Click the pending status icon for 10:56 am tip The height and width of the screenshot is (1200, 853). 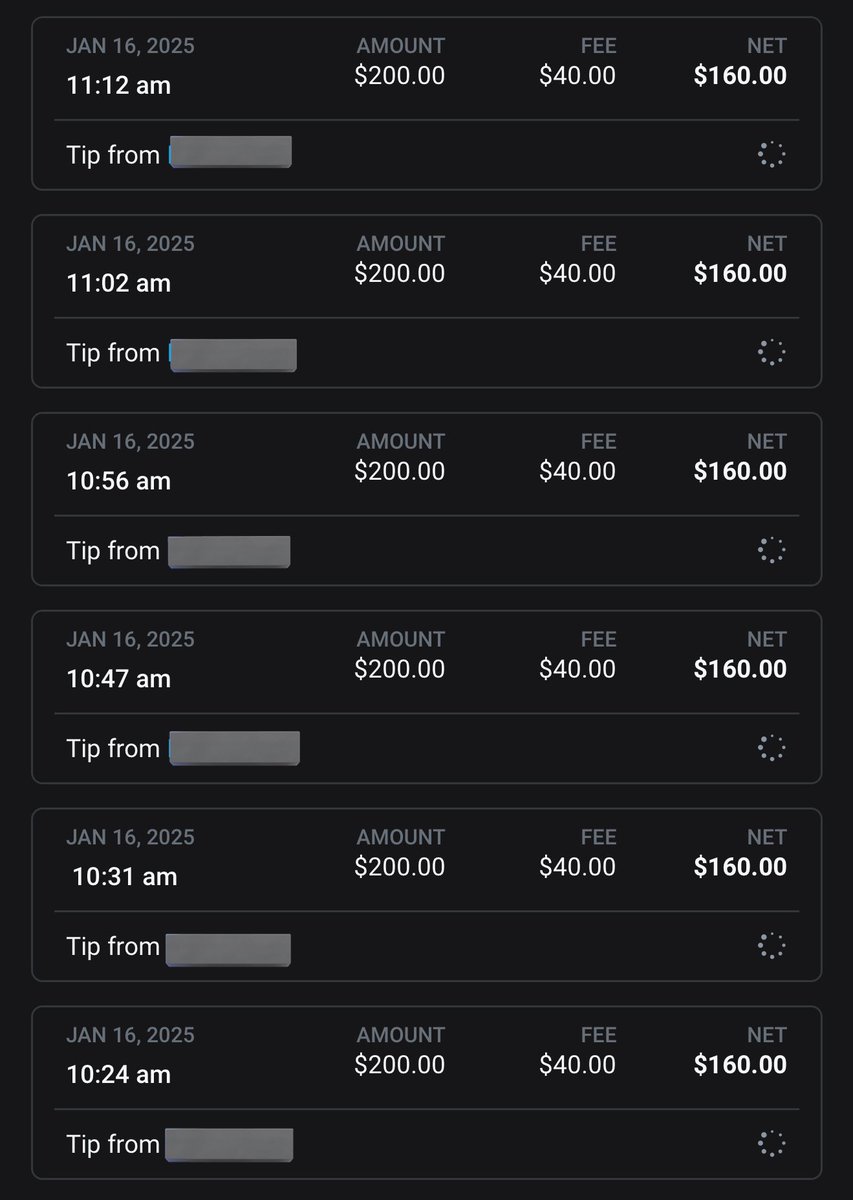772,550
